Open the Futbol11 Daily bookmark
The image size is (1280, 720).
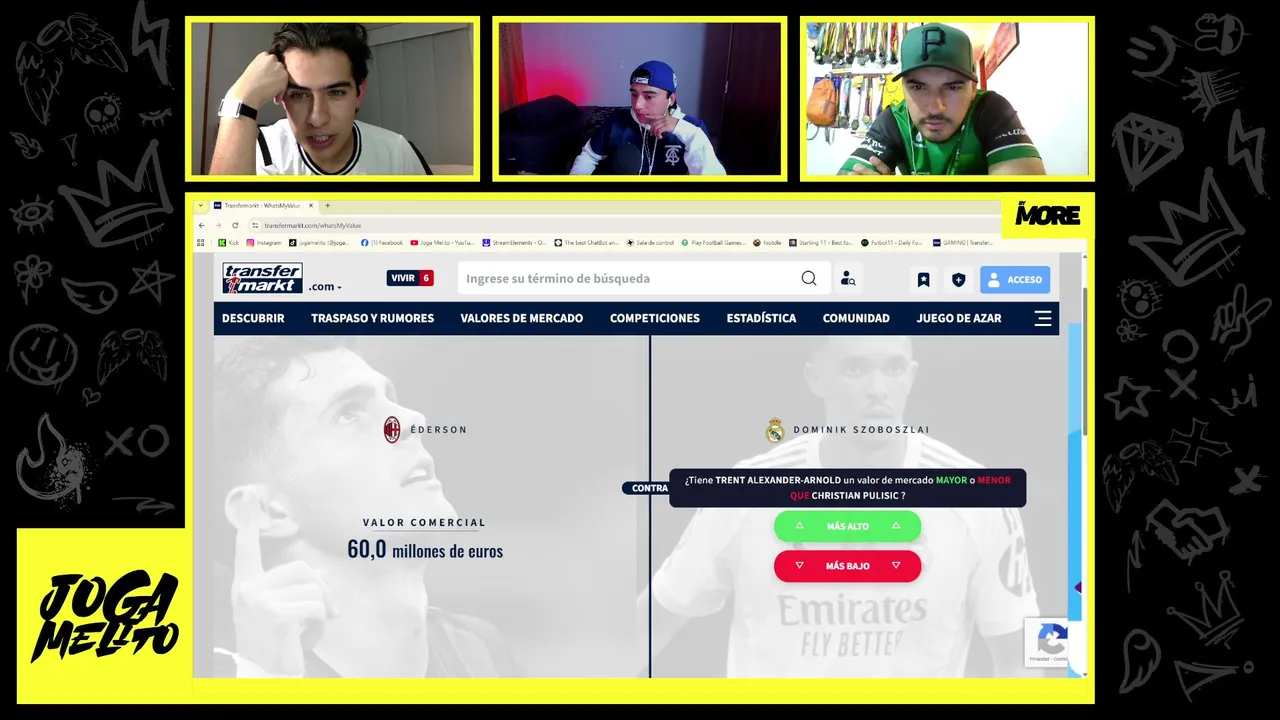click(893, 242)
